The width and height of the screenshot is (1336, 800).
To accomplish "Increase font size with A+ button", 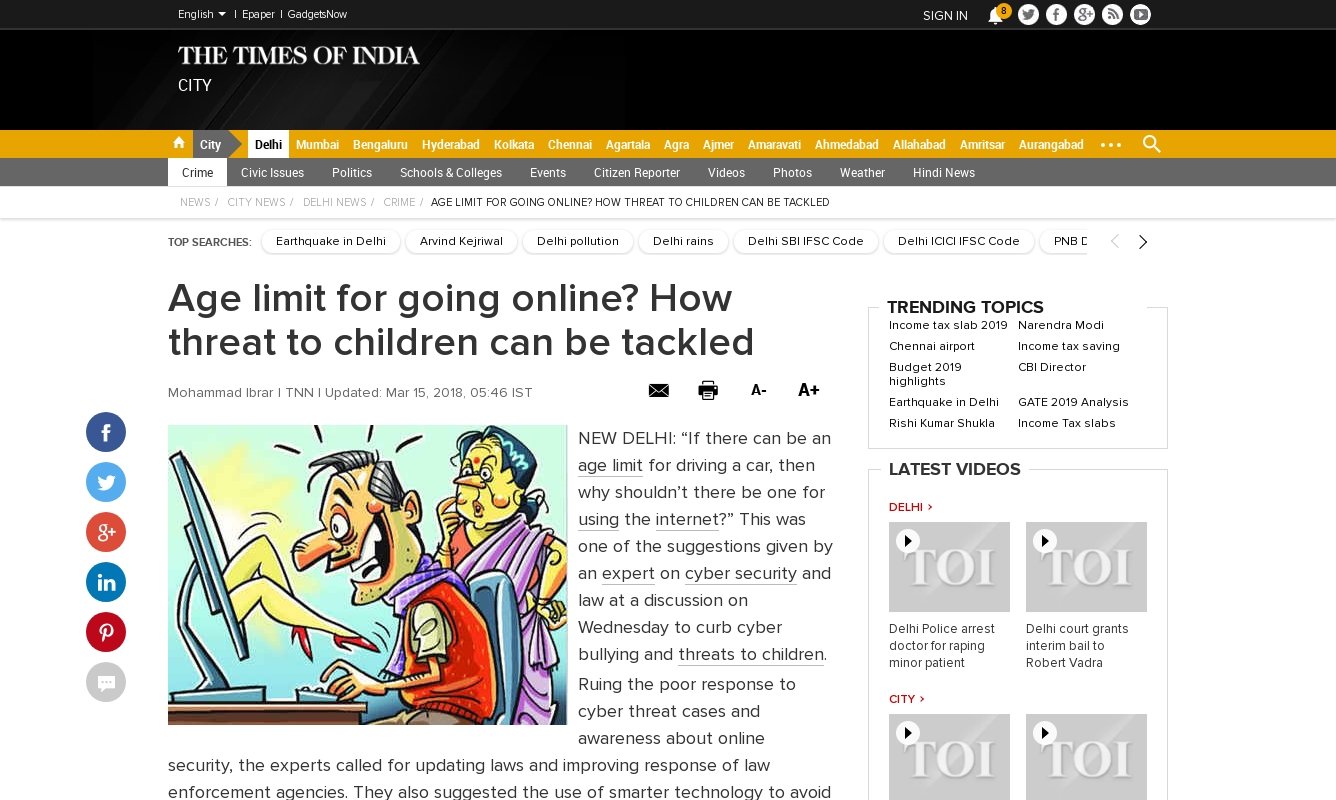I will [808, 391].
